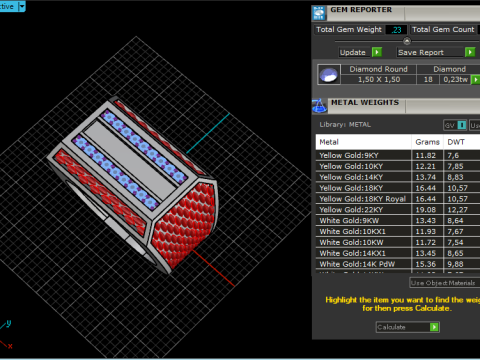Click the Gem Reporter panel icon
This screenshot has width=480, height=360.
click(x=319, y=13)
